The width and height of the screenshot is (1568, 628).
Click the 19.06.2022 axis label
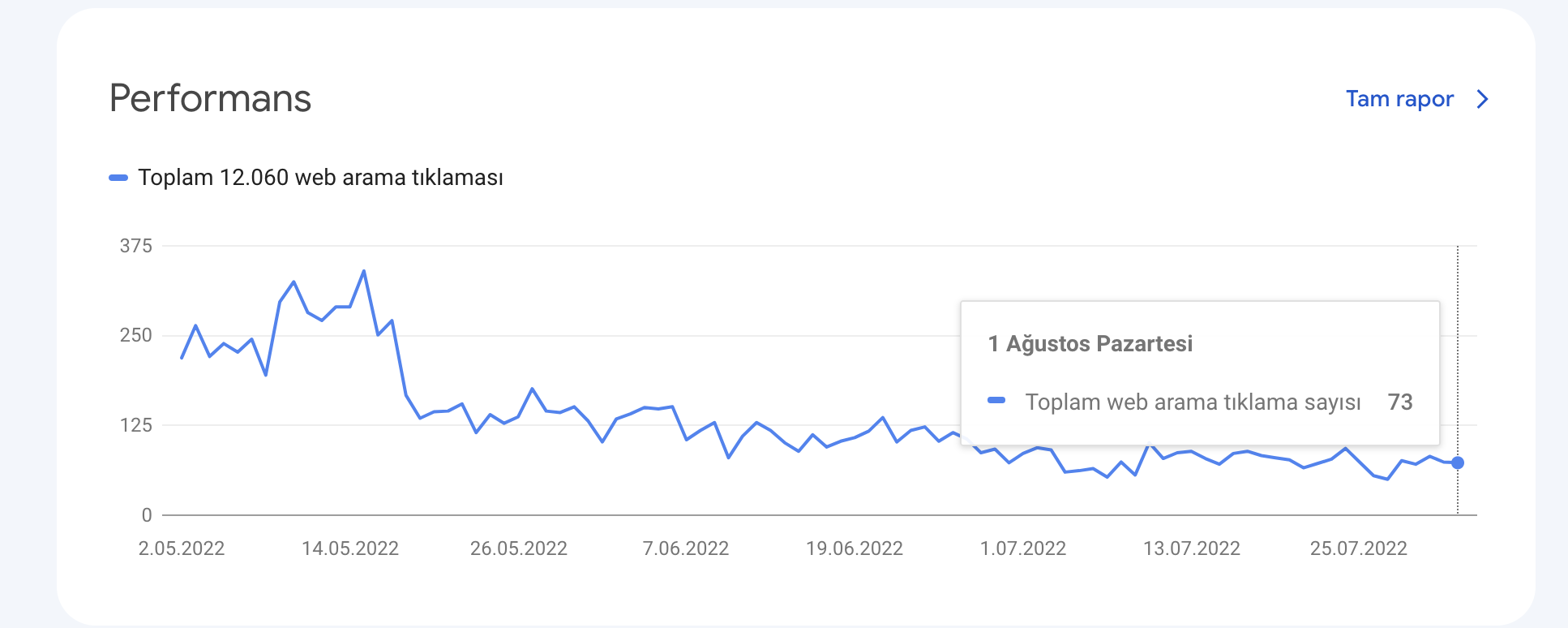click(855, 548)
